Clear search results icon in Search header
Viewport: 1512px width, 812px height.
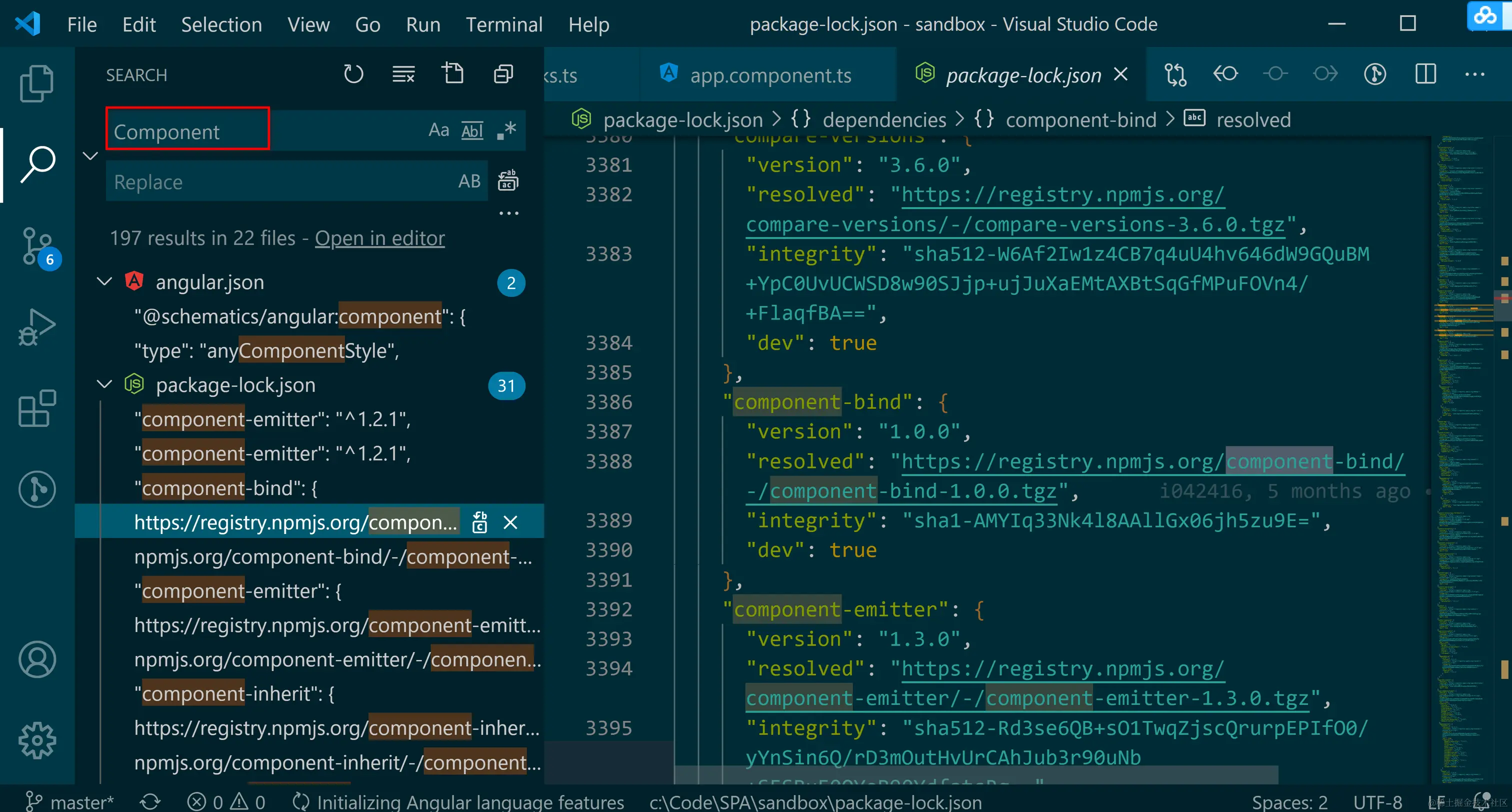point(403,74)
